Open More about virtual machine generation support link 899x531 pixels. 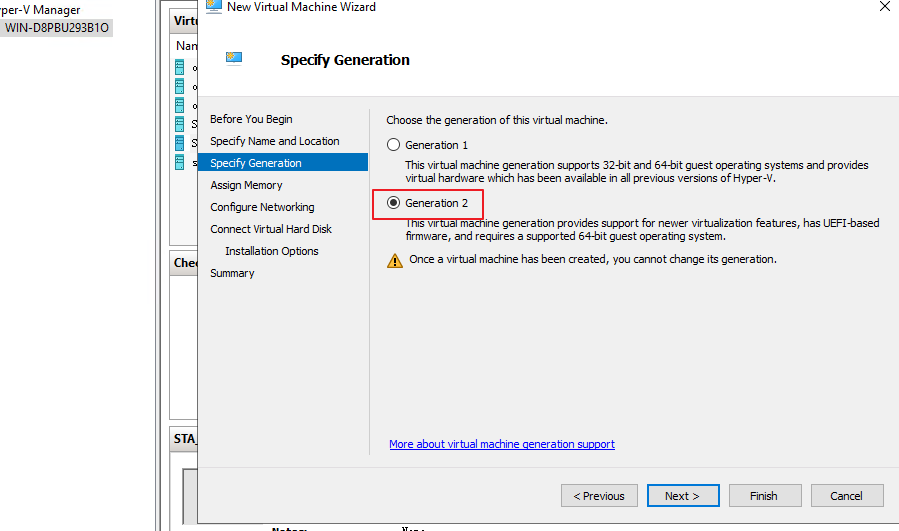point(501,444)
